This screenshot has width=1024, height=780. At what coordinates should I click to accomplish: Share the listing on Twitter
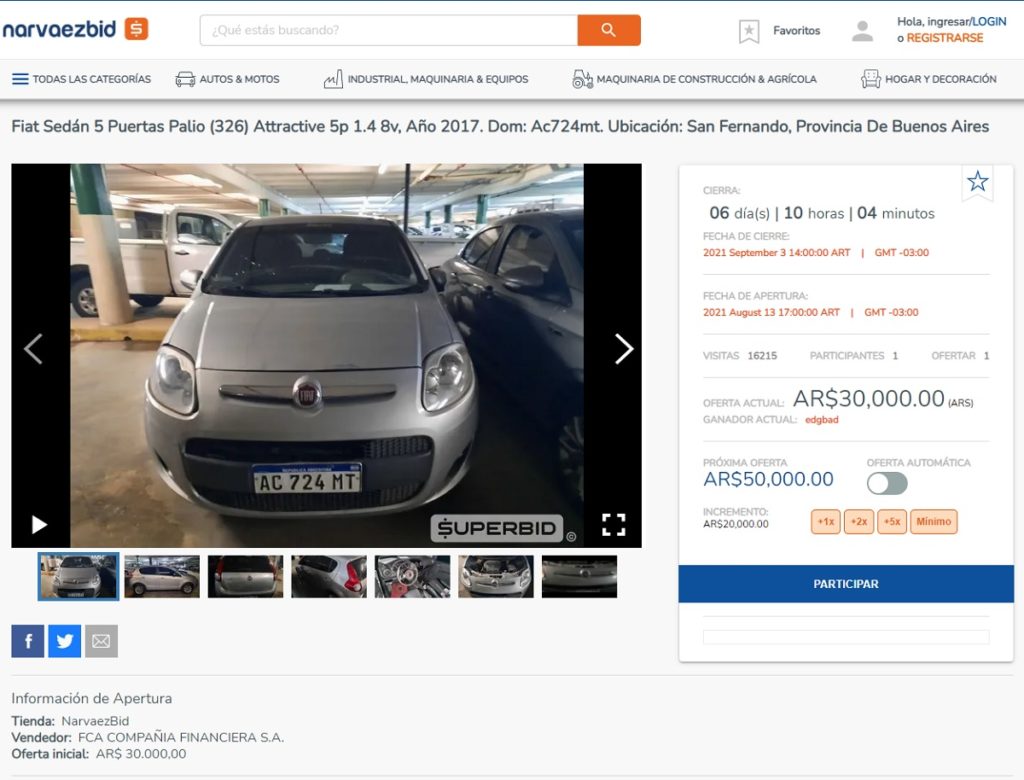tap(64, 640)
